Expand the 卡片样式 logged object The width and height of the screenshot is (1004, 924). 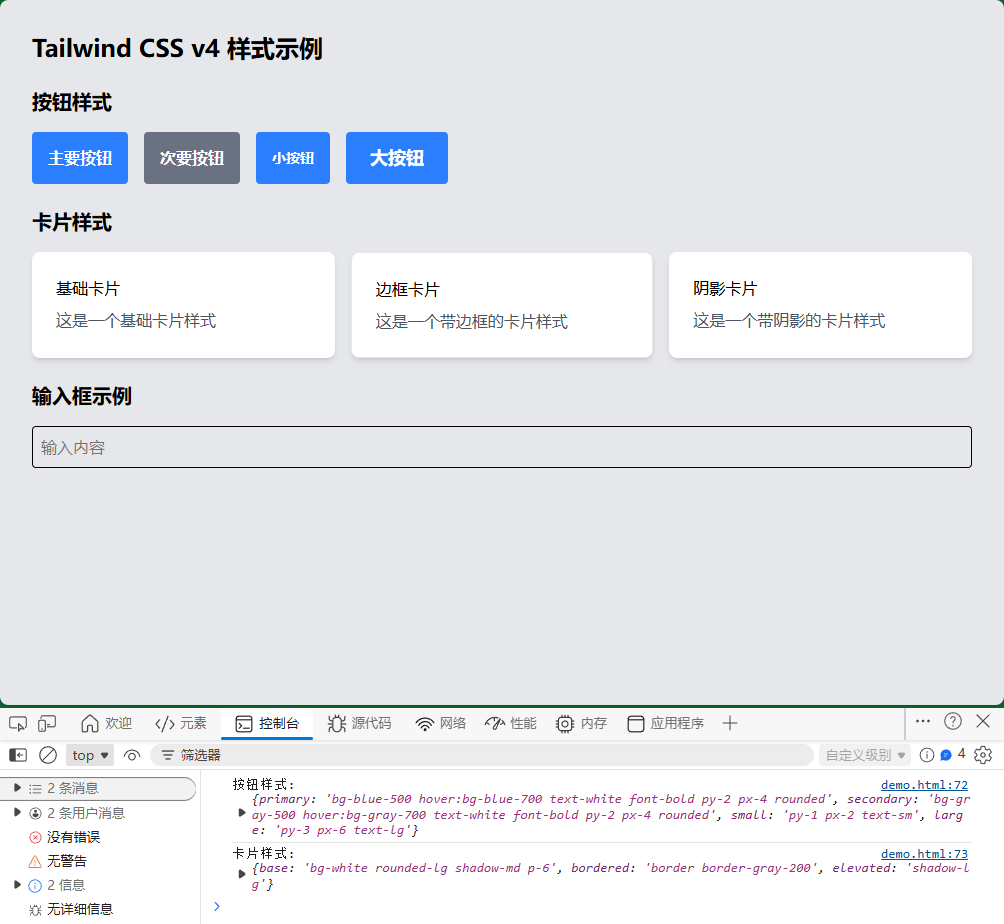point(241,874)
